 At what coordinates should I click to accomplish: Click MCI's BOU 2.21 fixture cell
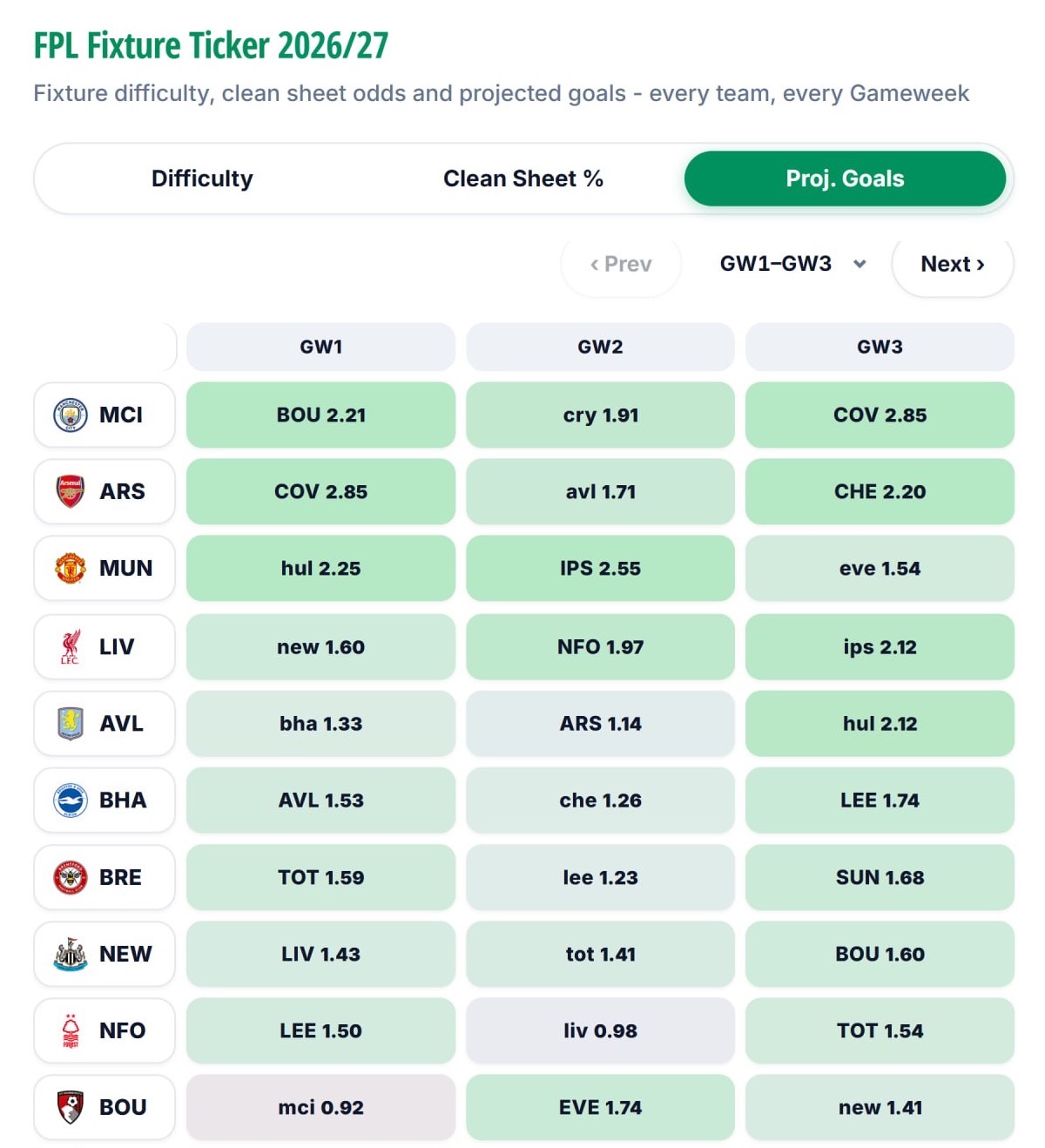(321, 415)
